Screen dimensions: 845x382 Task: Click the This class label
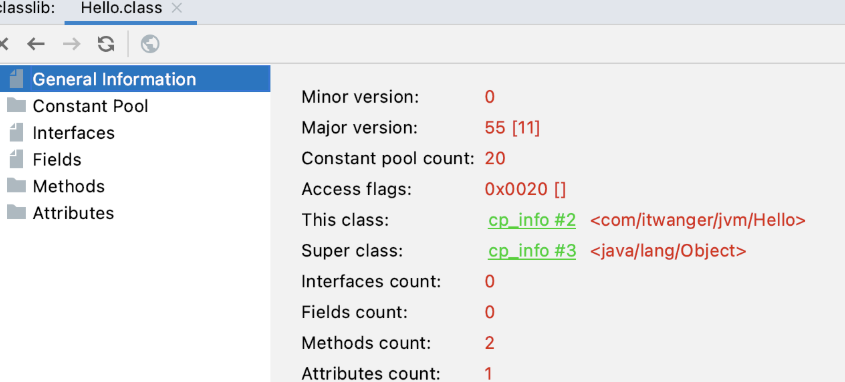[x=345, y=220]
